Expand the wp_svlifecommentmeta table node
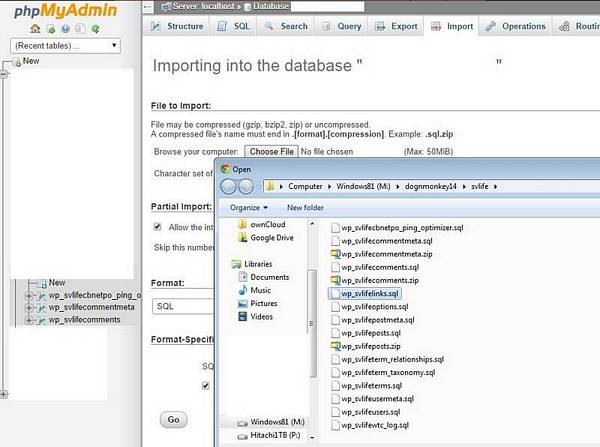 29,308
